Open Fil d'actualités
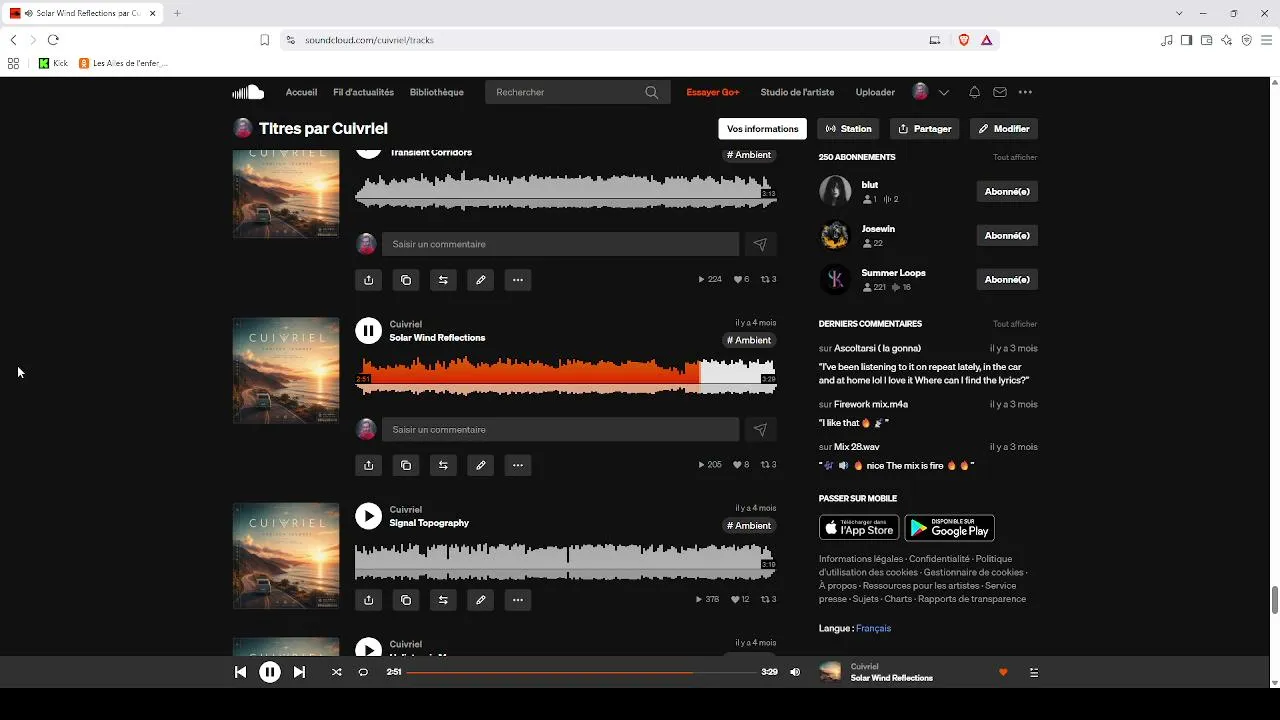This screenshot has height=720, width=1280. [x=363, y=92]
